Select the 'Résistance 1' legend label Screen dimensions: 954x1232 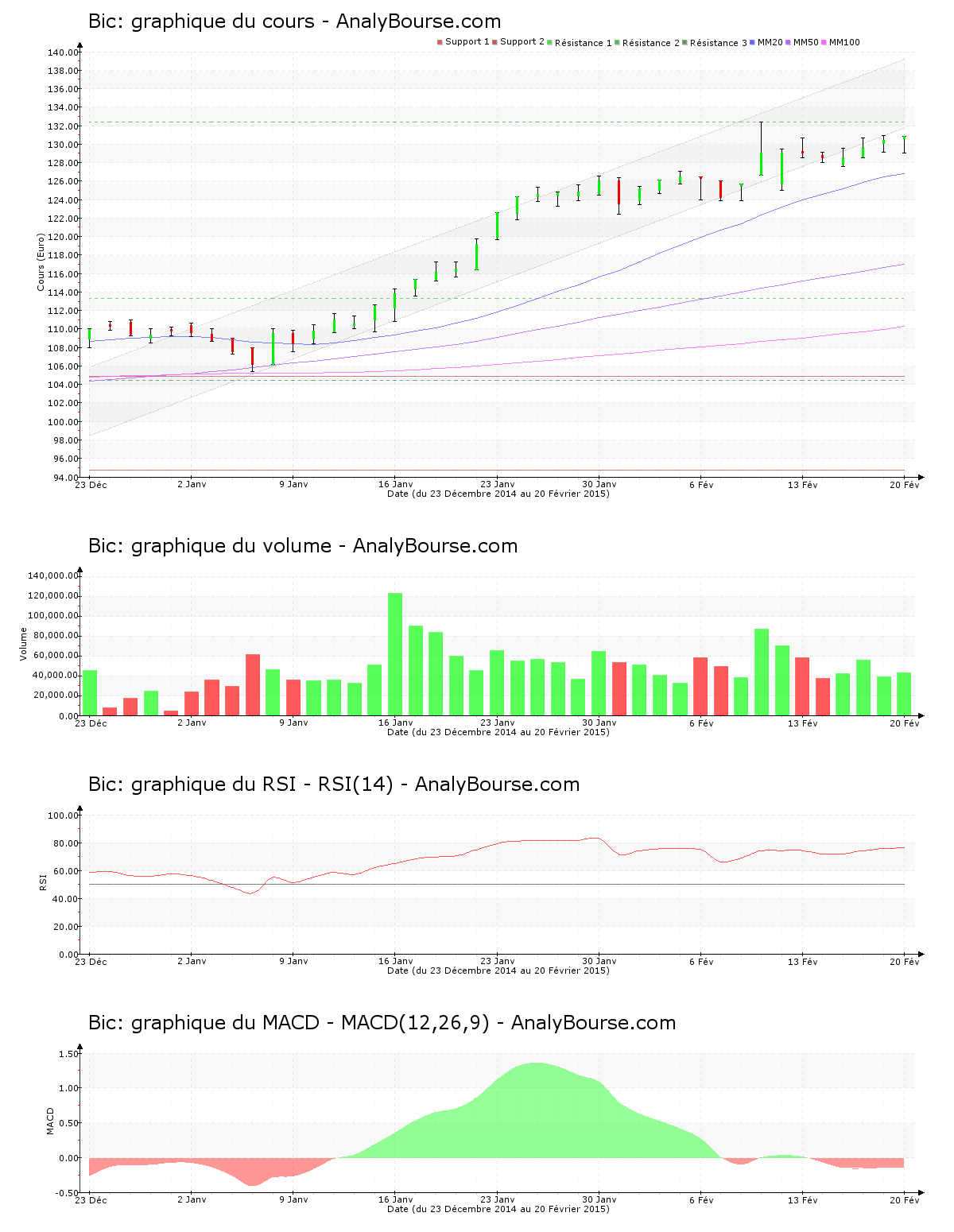(584, 43)
